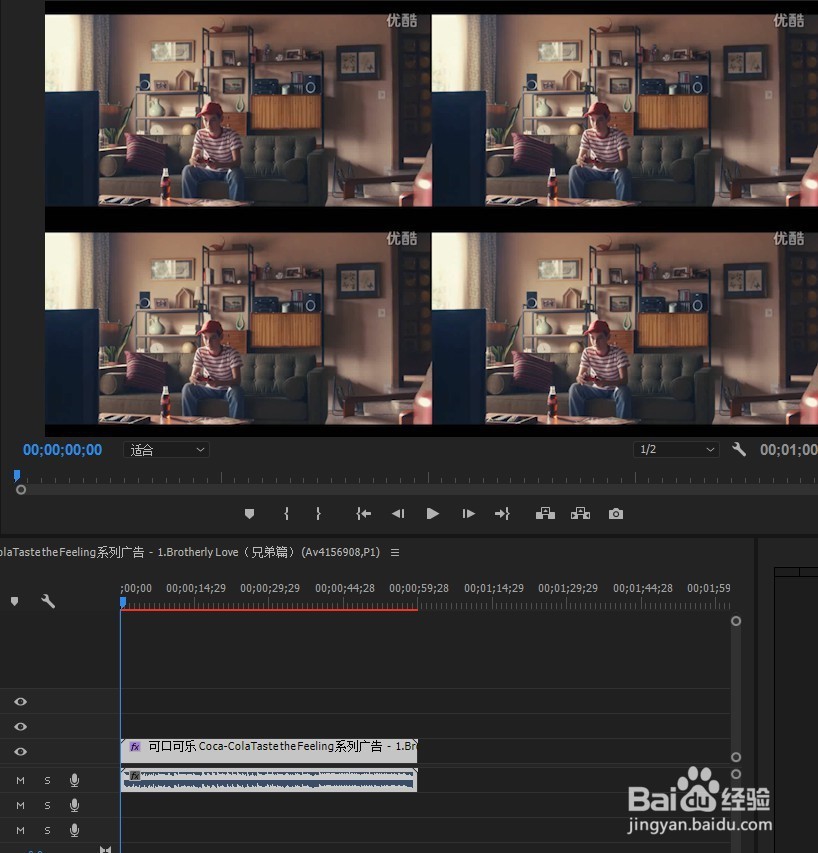Open the zoom level dropdown 适合
The image size is (818, 853).
[166, 450]
